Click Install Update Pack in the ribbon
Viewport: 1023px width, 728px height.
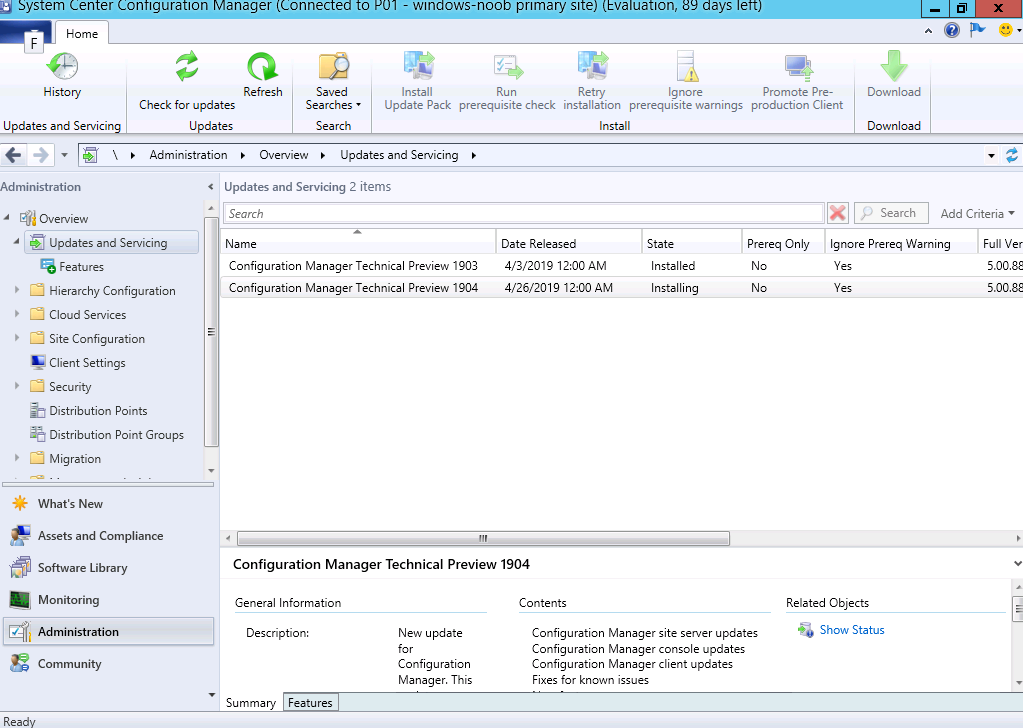418,82
